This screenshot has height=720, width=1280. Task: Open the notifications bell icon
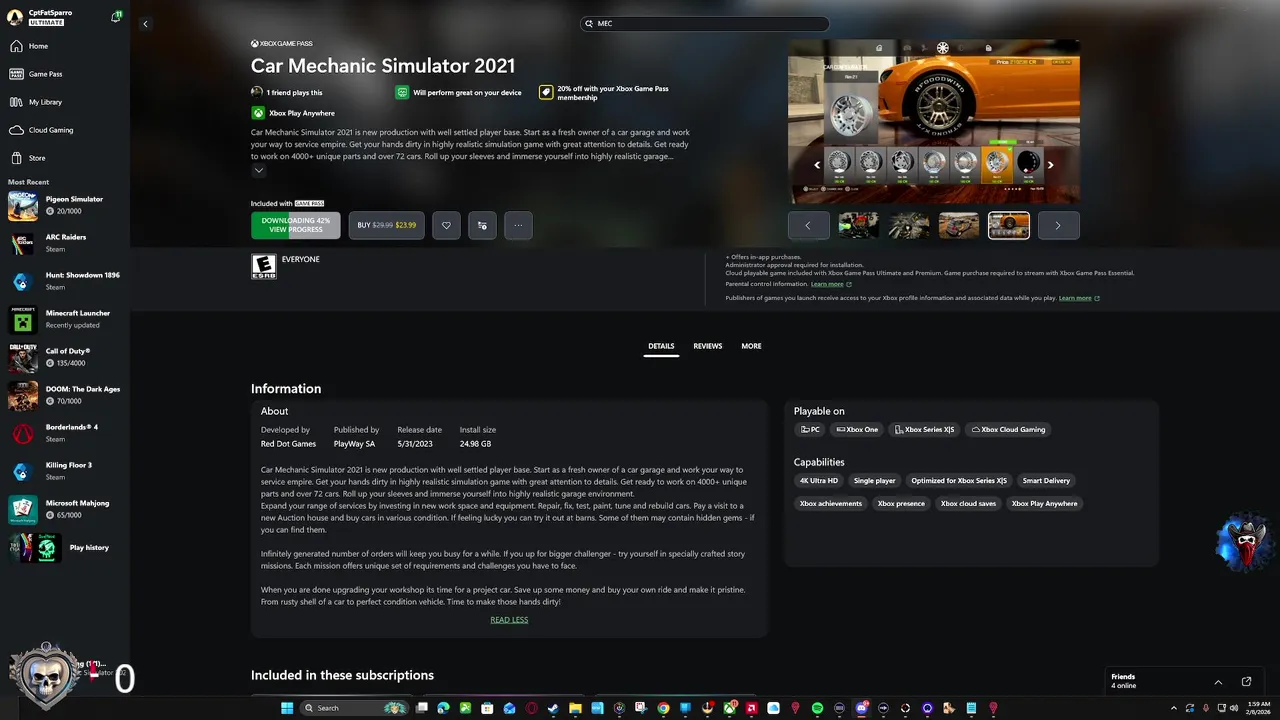[x=116, y=17]
